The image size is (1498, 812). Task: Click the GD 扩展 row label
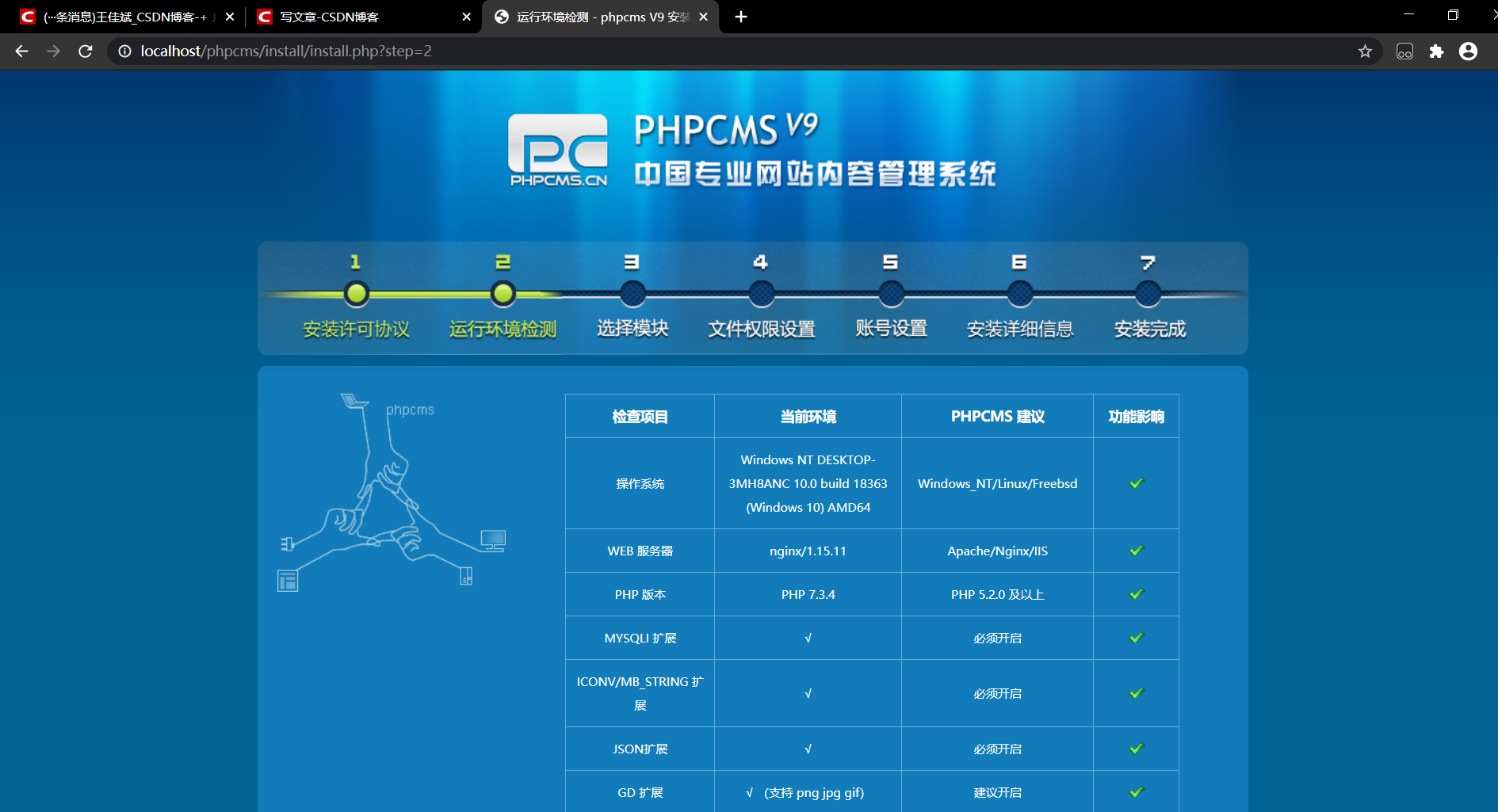pyautogui.click(x=640, y=792)
